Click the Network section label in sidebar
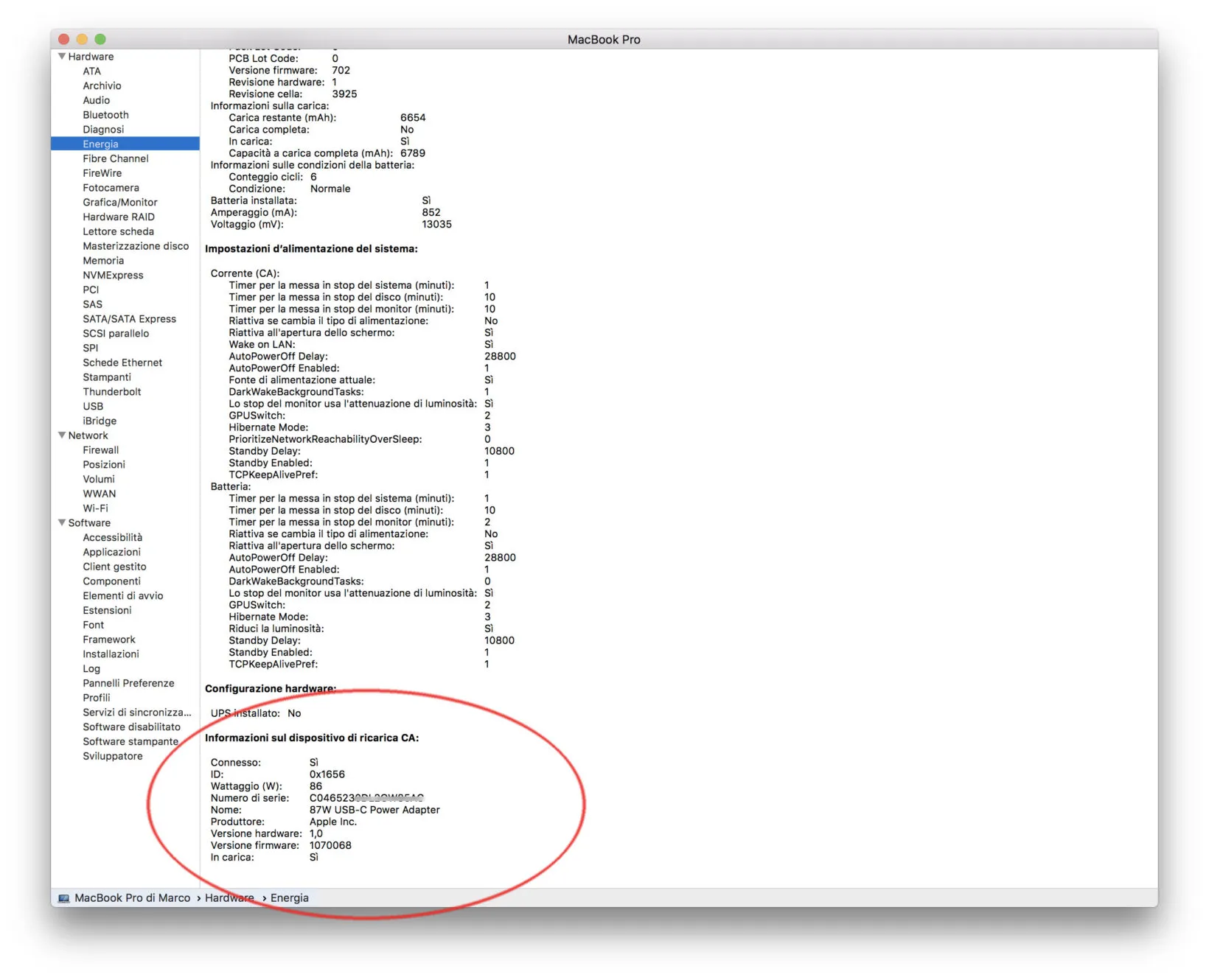 pos(88,435)
